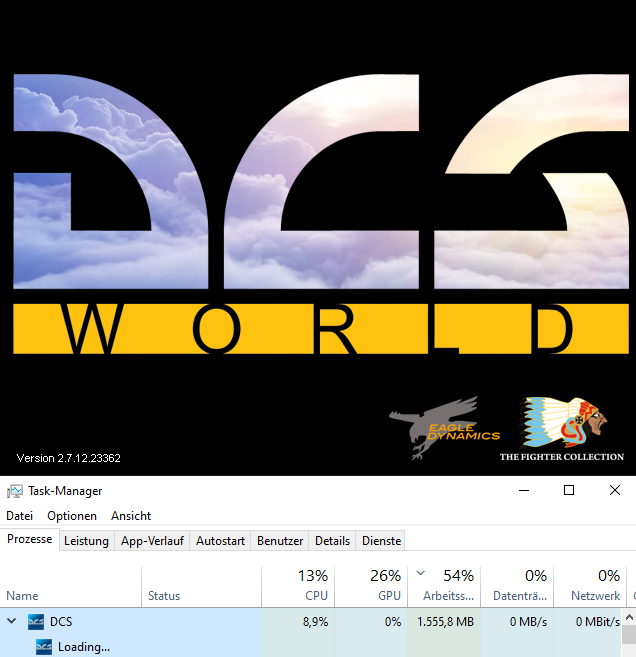Click the Version 2.7.12.23362 text
Viewport: 636px width, 657px height.
pyautogui.click(x=69, y=458)
